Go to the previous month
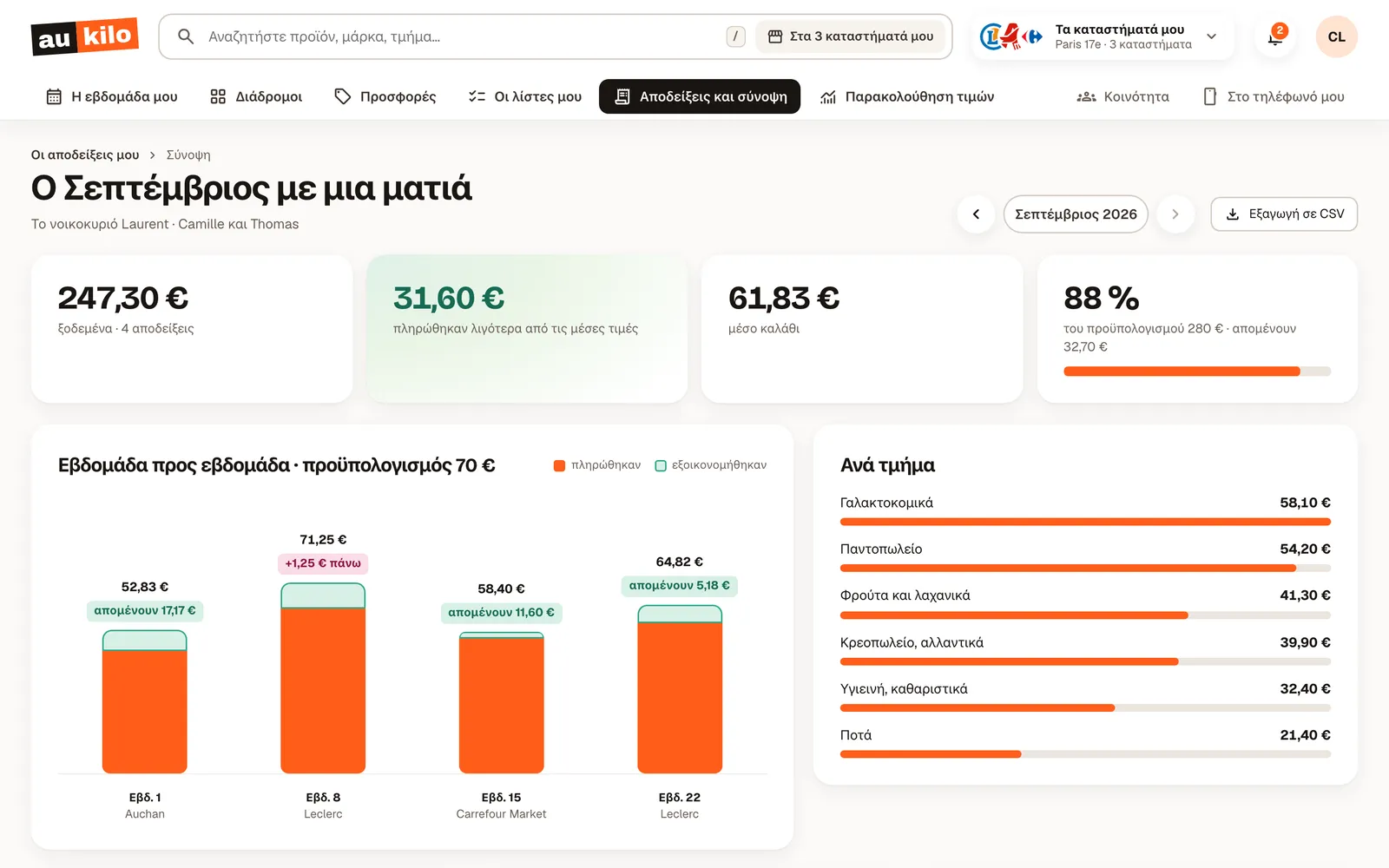Screen dimensions: 1389x868 click(976, 214)
